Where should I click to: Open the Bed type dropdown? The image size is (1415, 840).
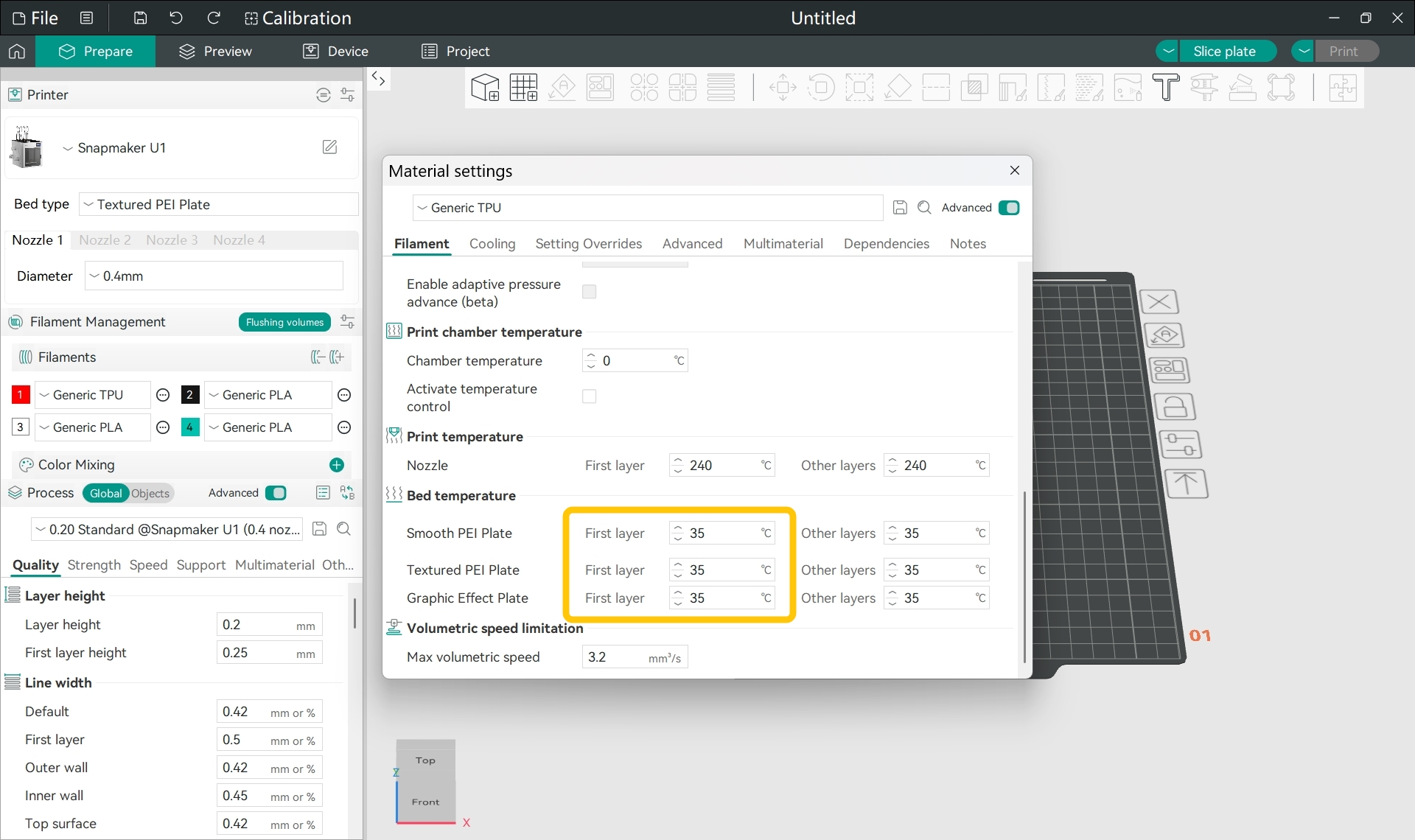click(219, 204)
